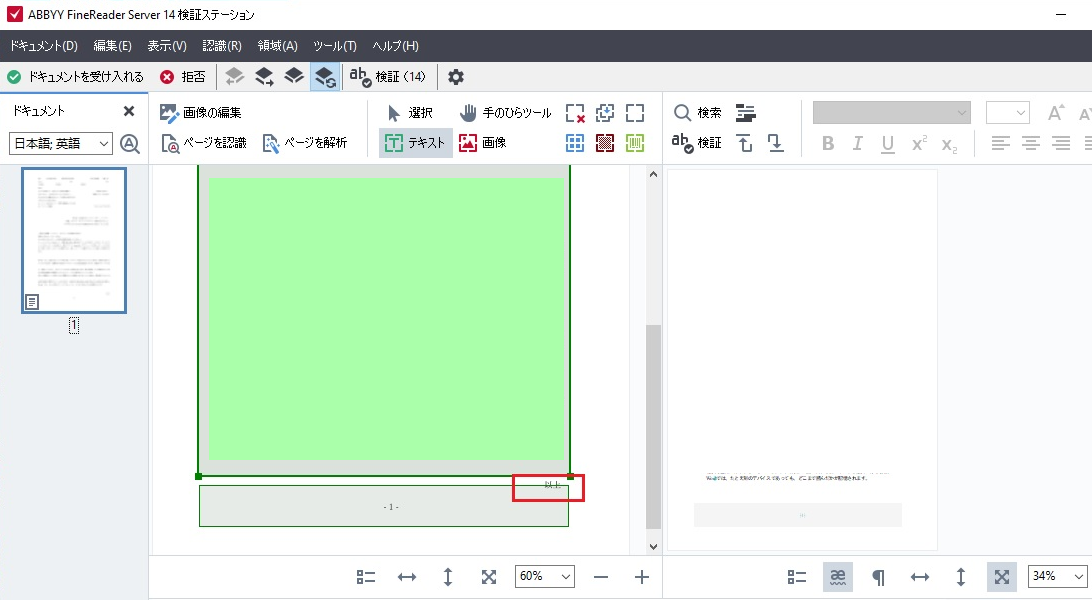Open the 領域(A) menu
Viewport: 1092px width, 600px height.
click(277, 46)
